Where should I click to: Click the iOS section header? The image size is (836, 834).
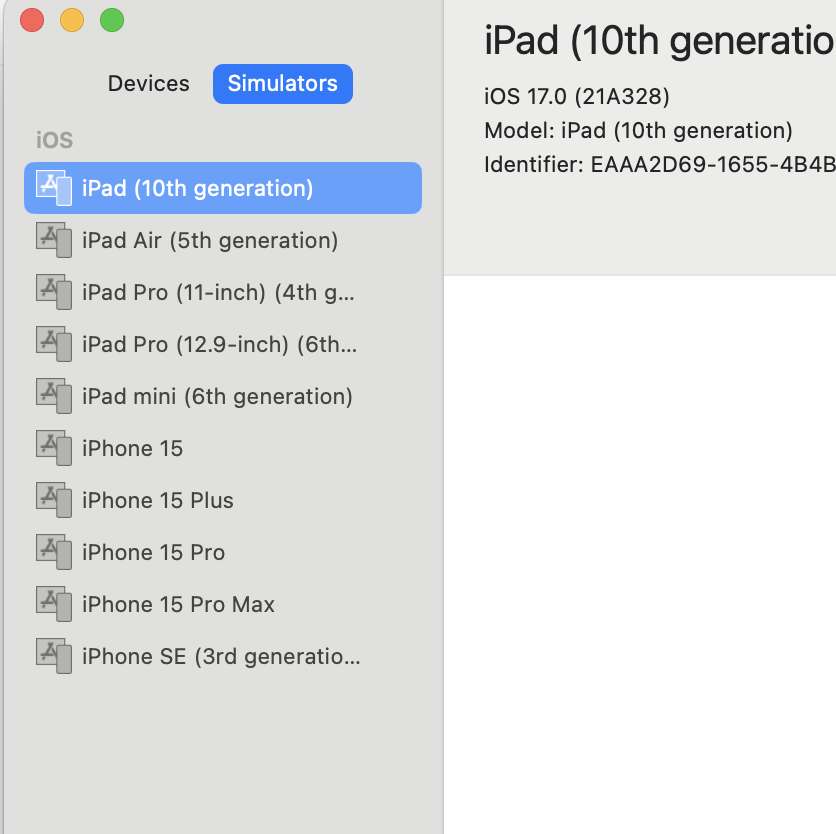click(54, 140)
